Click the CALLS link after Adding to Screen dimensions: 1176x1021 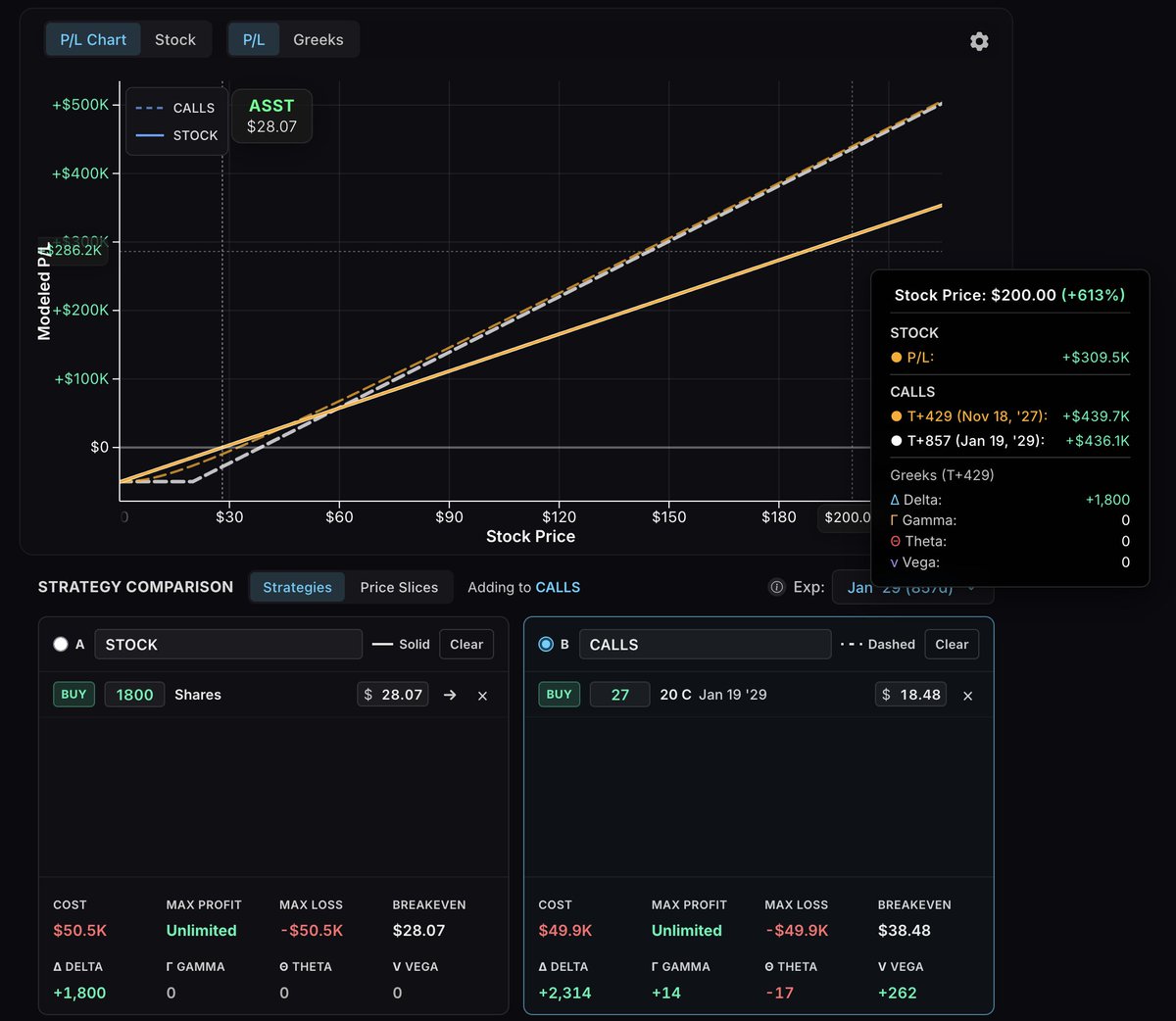558,587
